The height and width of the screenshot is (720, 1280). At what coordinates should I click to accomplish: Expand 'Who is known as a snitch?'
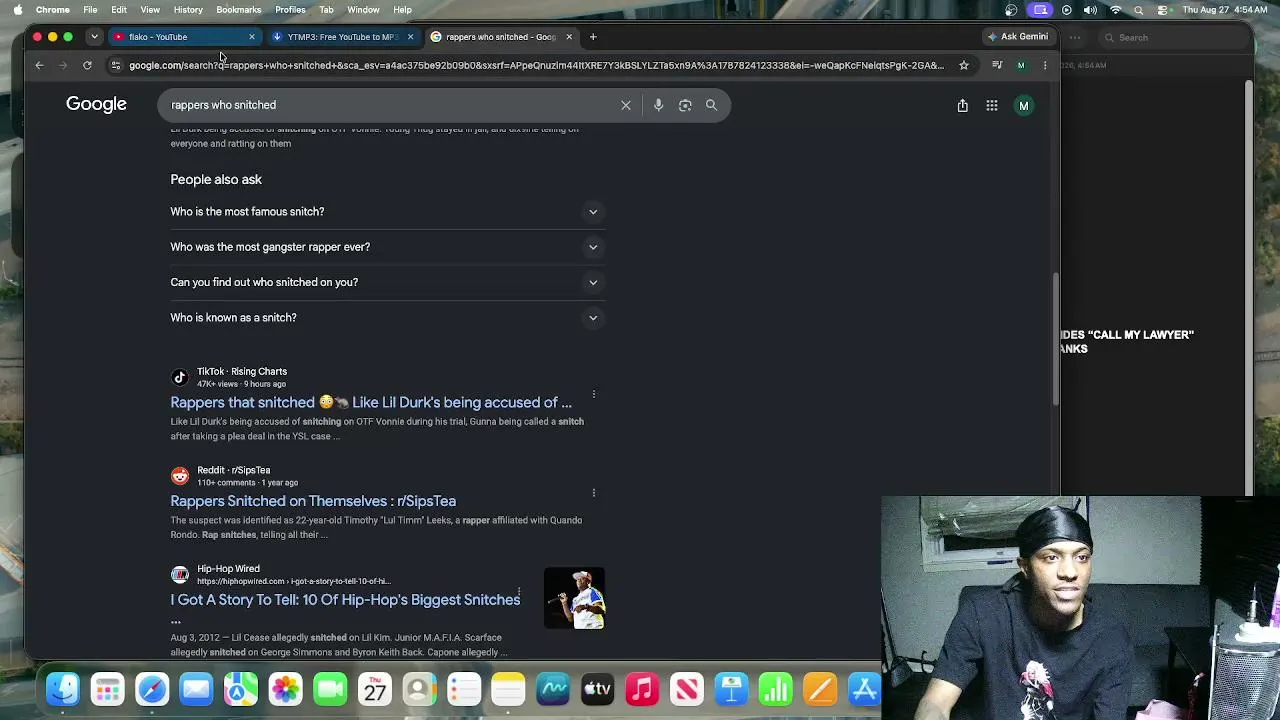[387, 317]
